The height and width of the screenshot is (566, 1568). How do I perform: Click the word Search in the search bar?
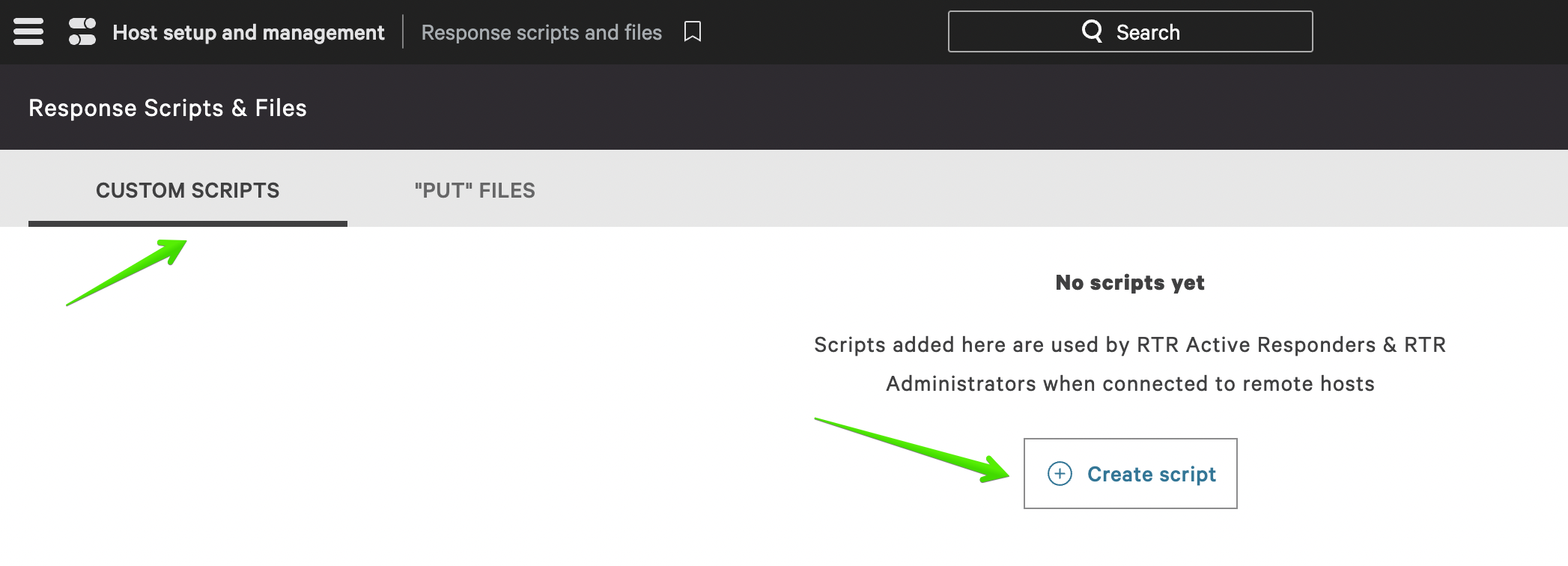(1148, 32)
